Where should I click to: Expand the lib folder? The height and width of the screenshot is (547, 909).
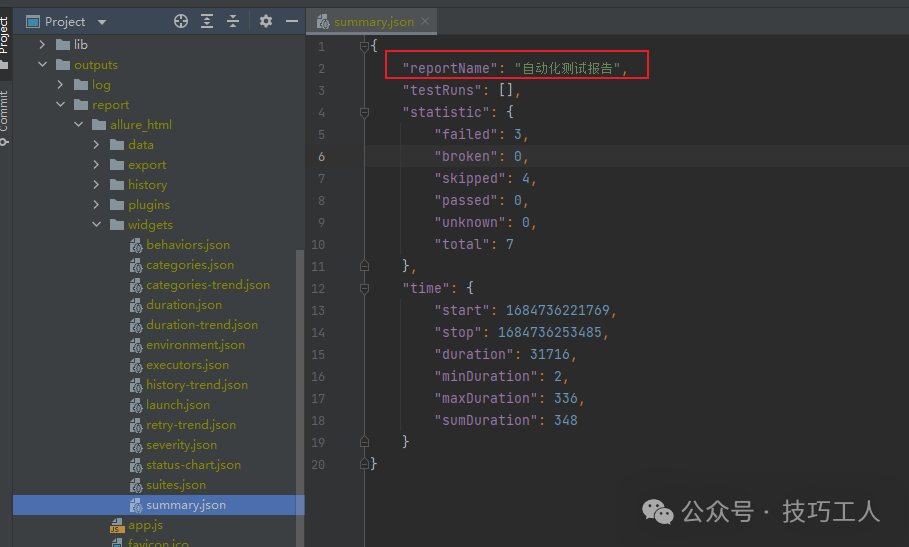[43, 45]
